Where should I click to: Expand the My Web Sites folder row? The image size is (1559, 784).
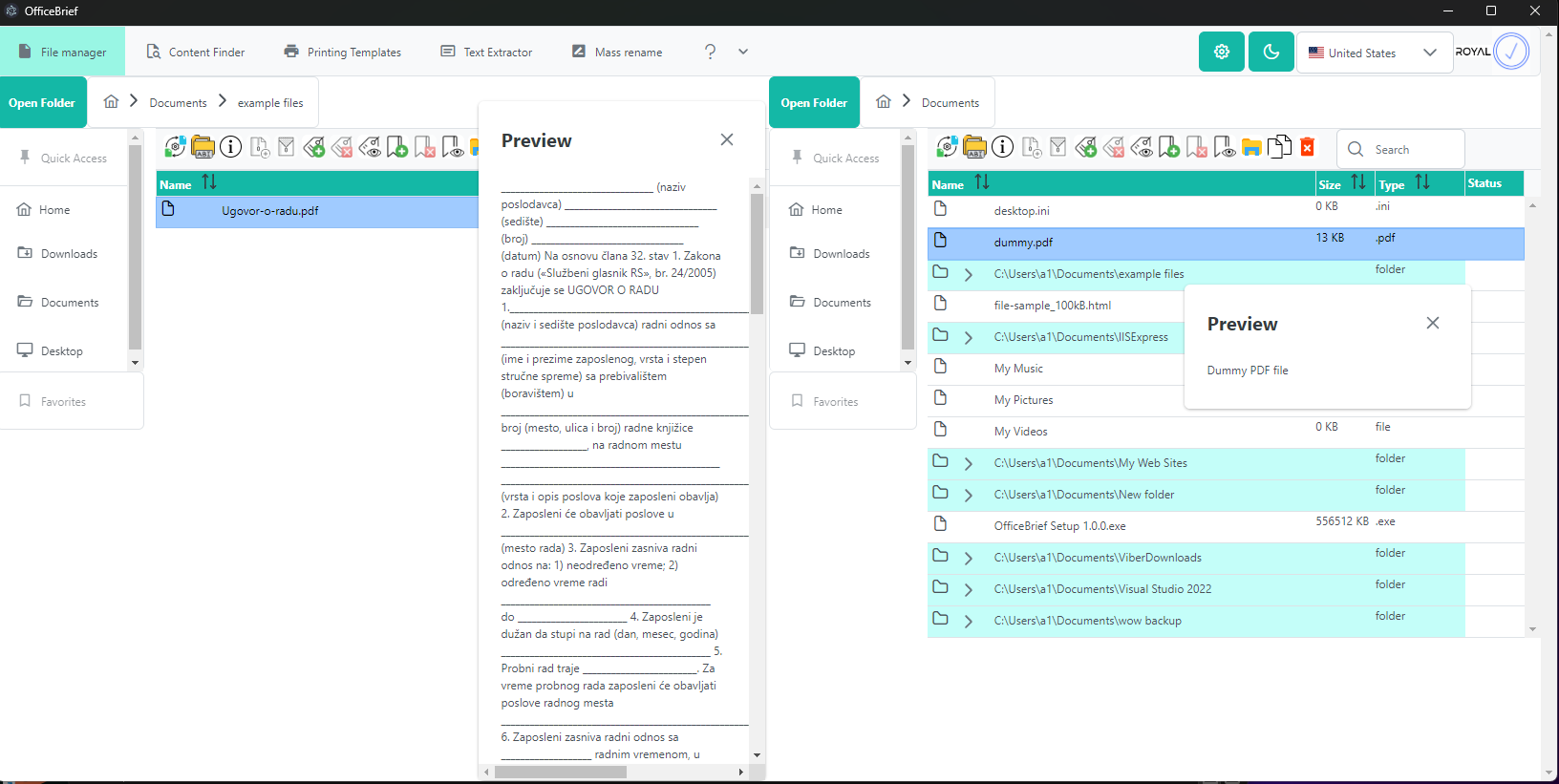click(x=969, y=464)
